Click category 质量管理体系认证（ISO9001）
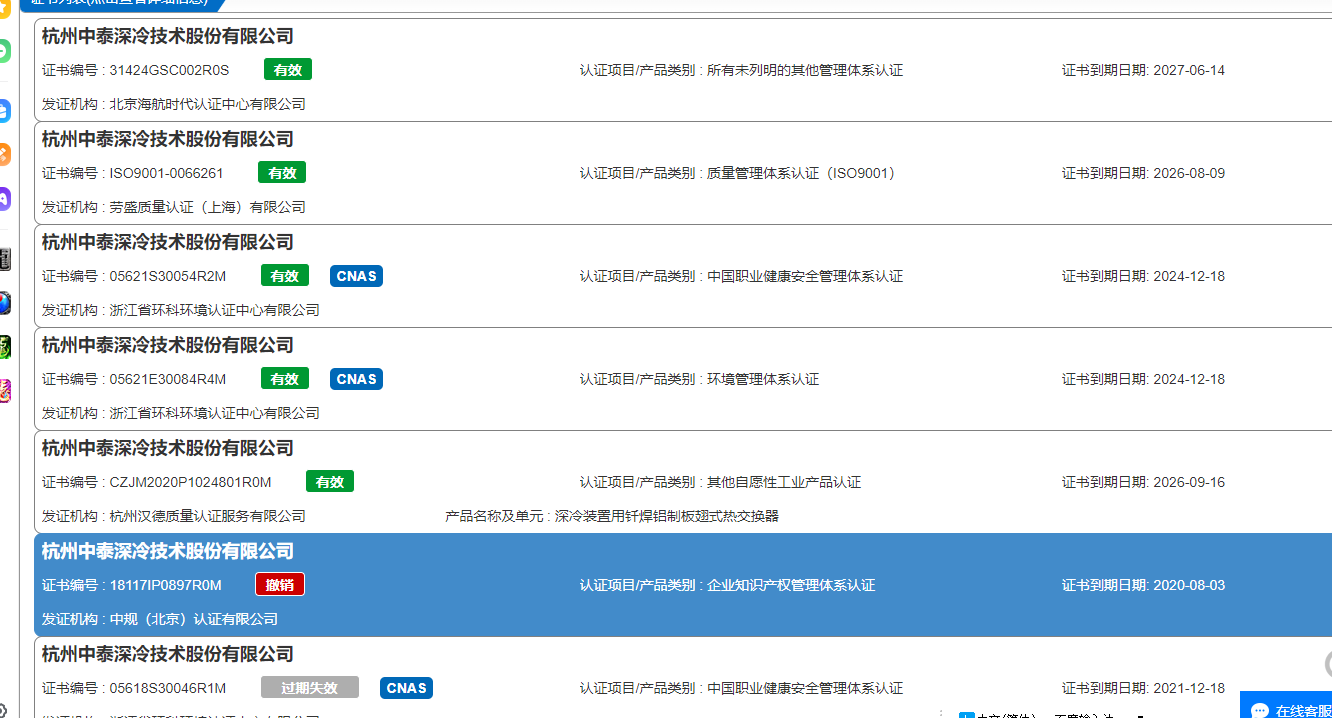Screen dimensions: 1332x718 tap(802, 173)
